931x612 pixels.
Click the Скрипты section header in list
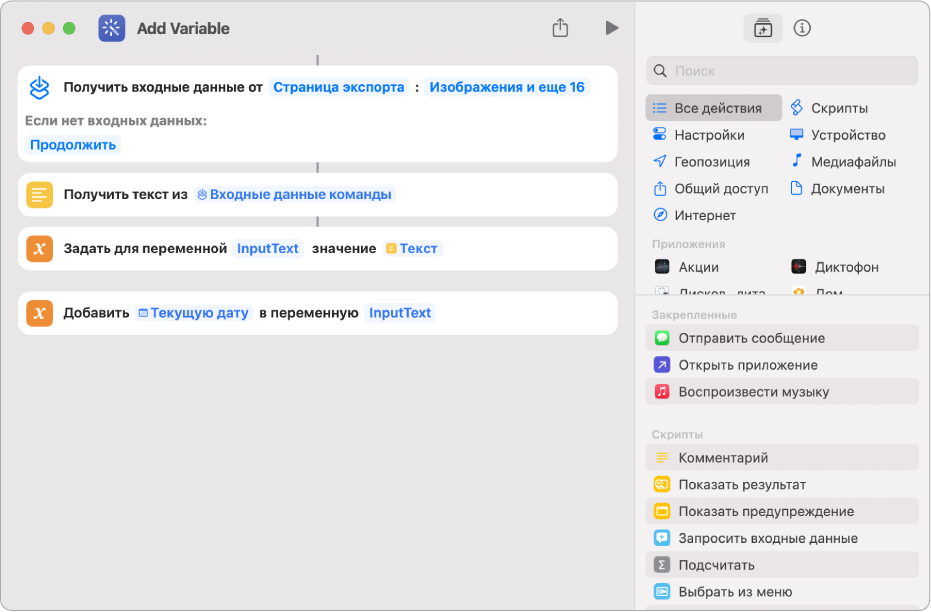[x=677, y=435]
